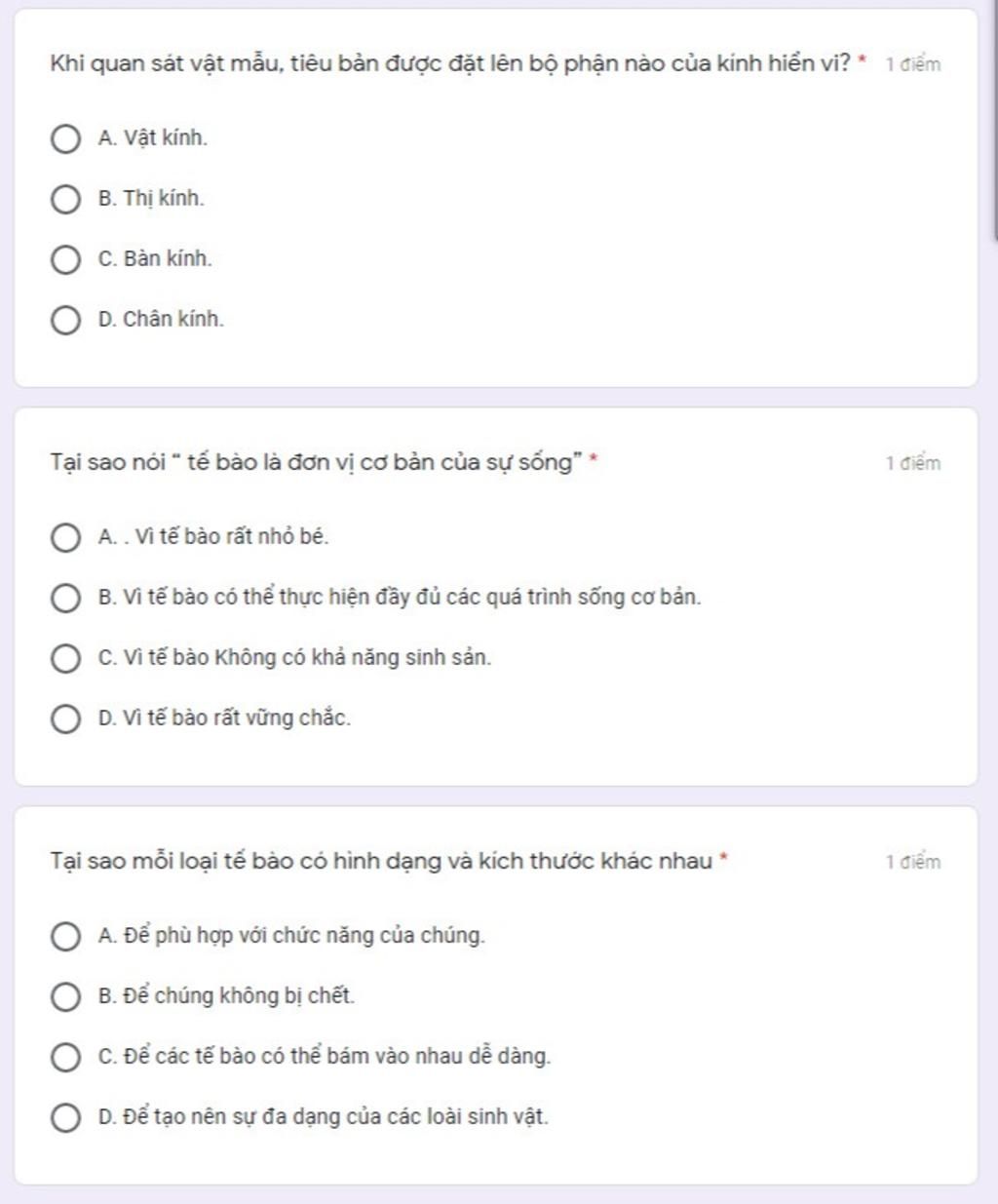
Task: Click the Vật kính answer label text
Action: pos(153,138)
